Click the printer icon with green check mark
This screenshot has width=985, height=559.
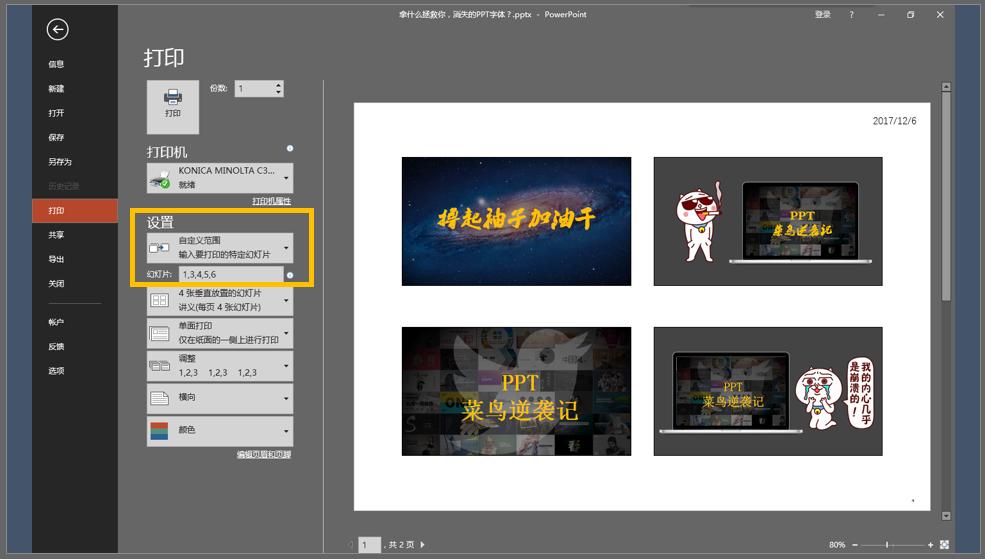(160, 179)
